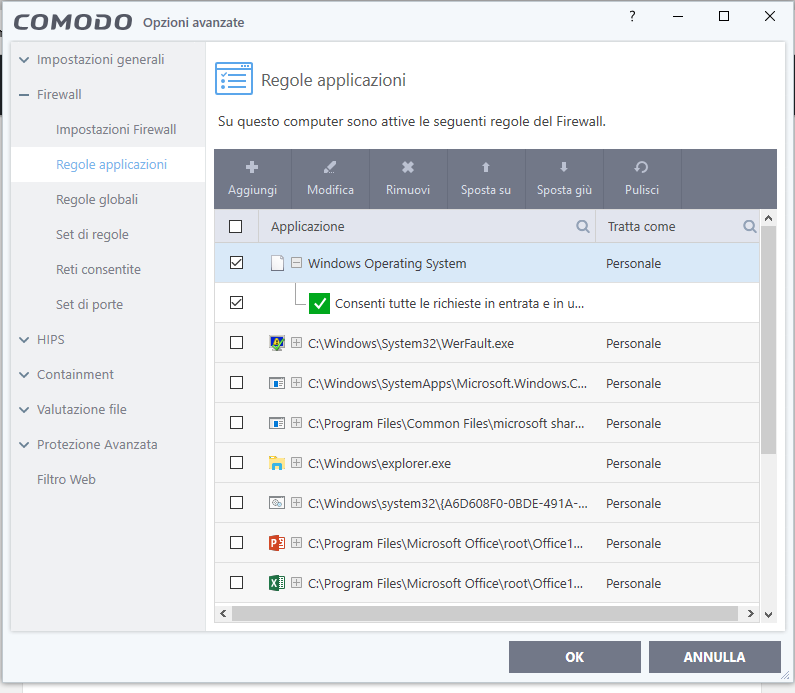Uncheck the Windows Operating System checkbox
This screenshot has width=795, height=693.
[236, 263]
